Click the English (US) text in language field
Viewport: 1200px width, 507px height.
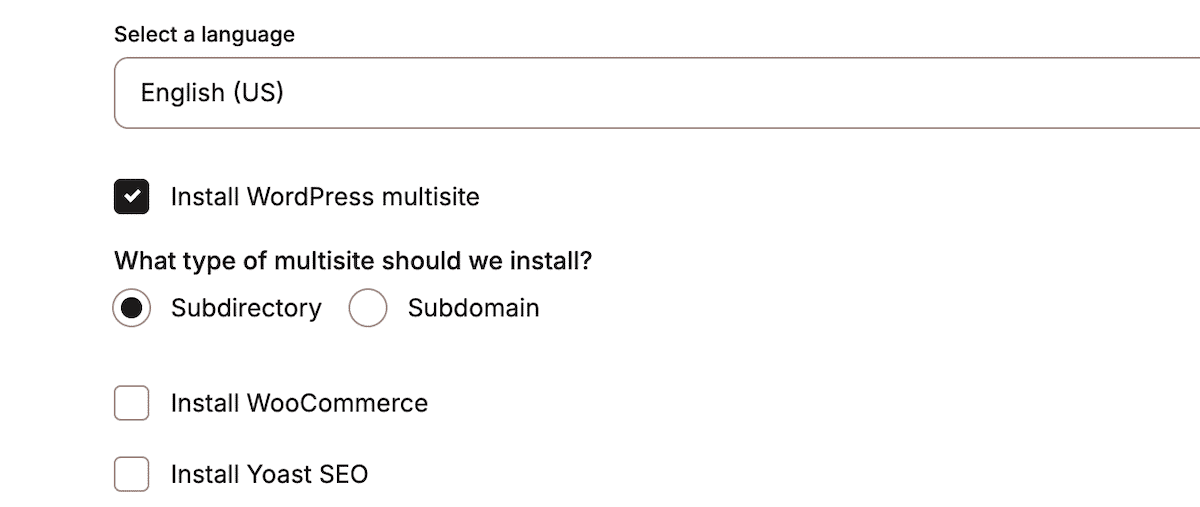pos(212,93)
